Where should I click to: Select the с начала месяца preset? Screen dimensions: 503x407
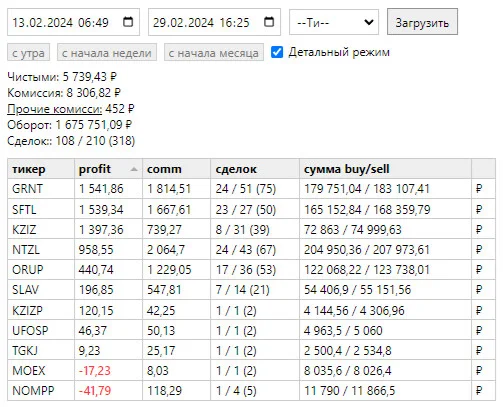click(x=214, y=53)
